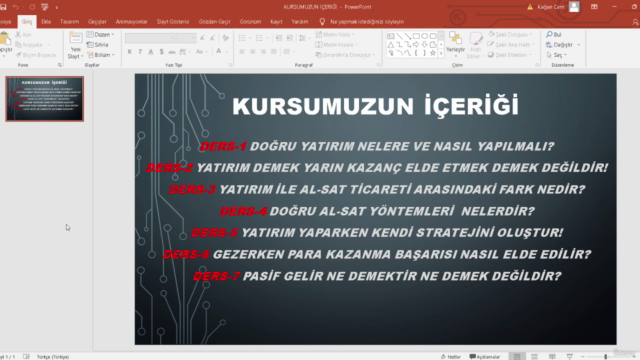The width and height of the screenshot is (640, 360).
Task: Open the change case (Aa) dropdown
Action: tap(201, 51)
